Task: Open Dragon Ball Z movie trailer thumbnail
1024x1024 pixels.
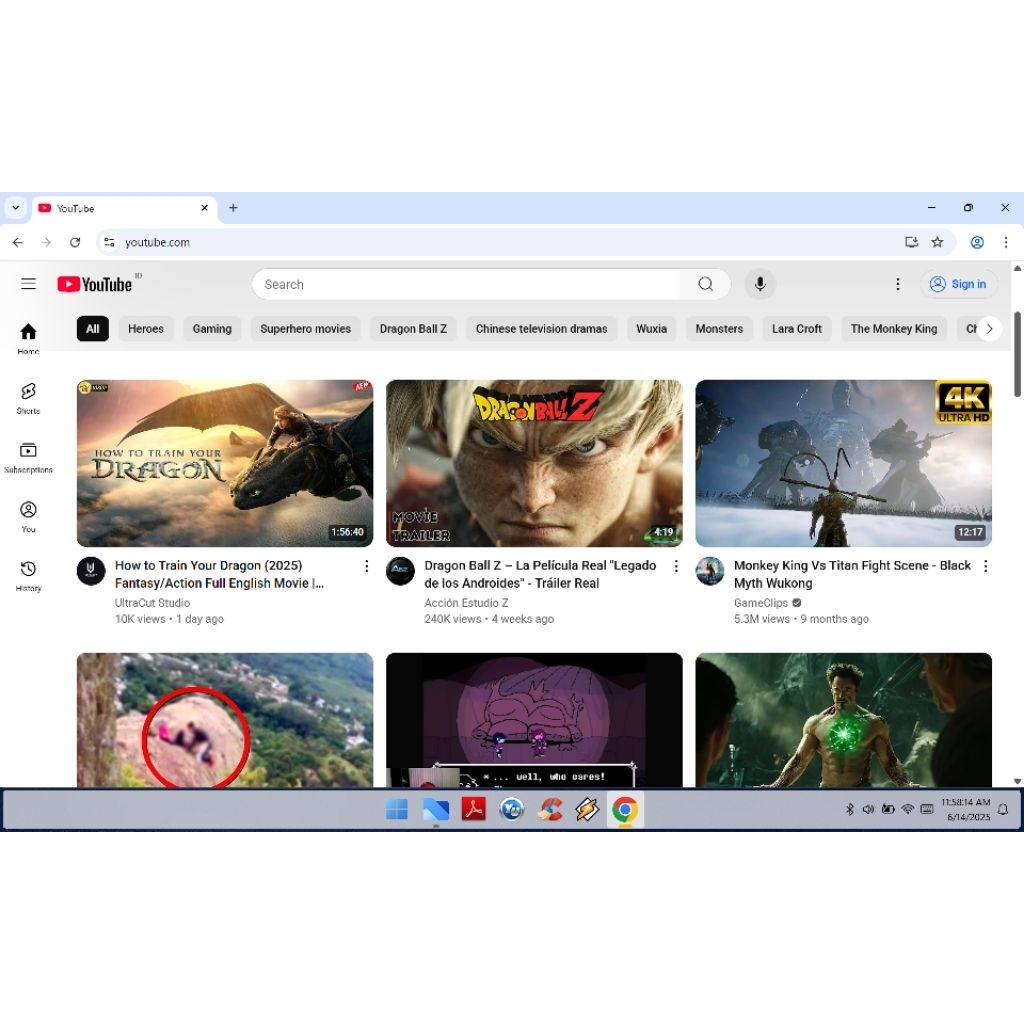Action: coord(534,463)
